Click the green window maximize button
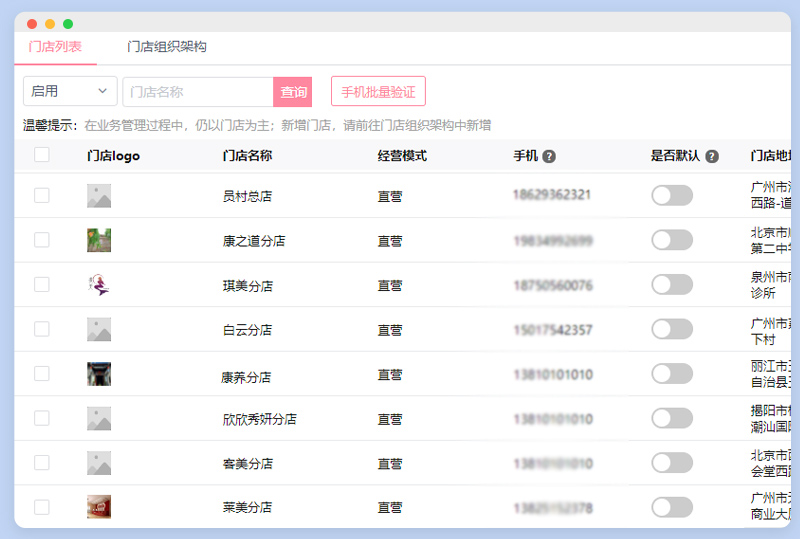 coord(68,24)
